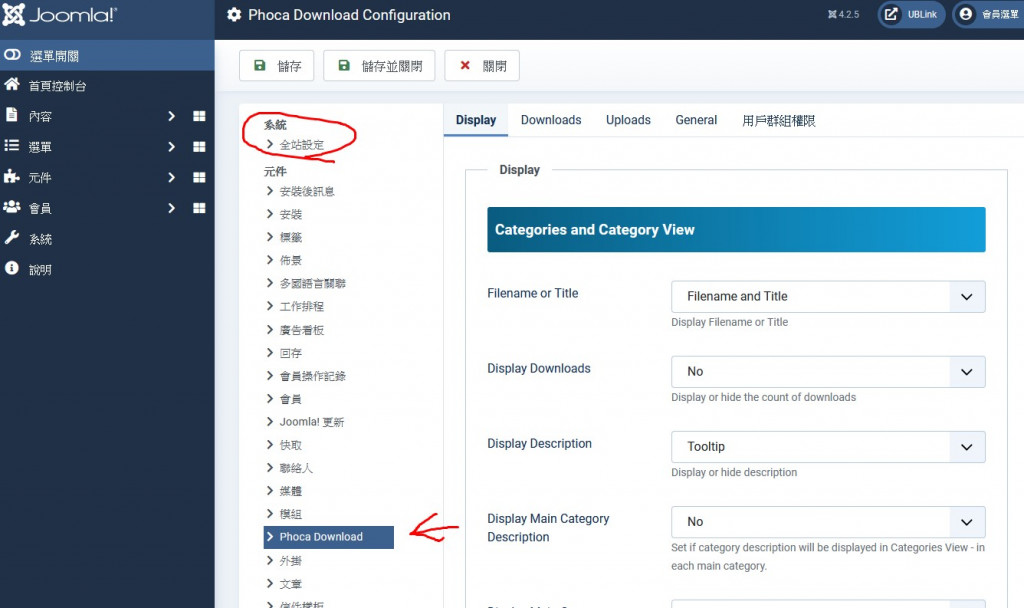Switch to the 用戶群組權限 permissions tab
Viewport: 1024px width, 608px height.
click(778, 120)
